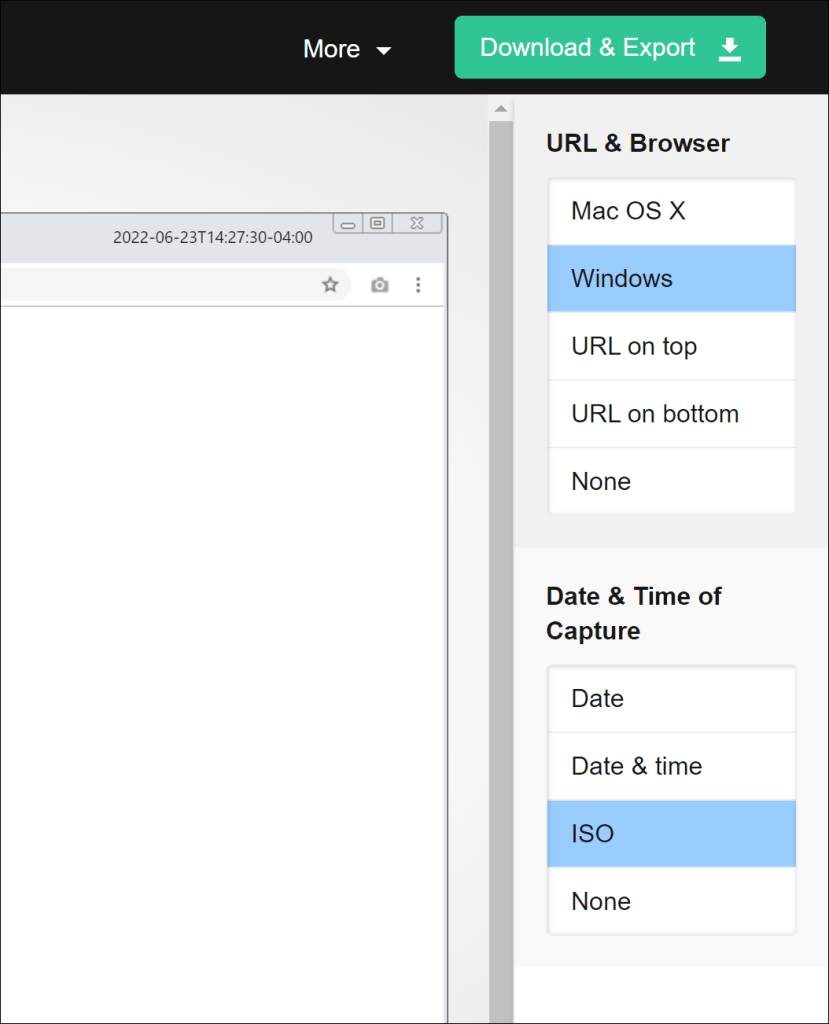Viewport: 829px width, 1024px height.
Task: Open the three-dot browser menu icon
Action: point(418,285)
